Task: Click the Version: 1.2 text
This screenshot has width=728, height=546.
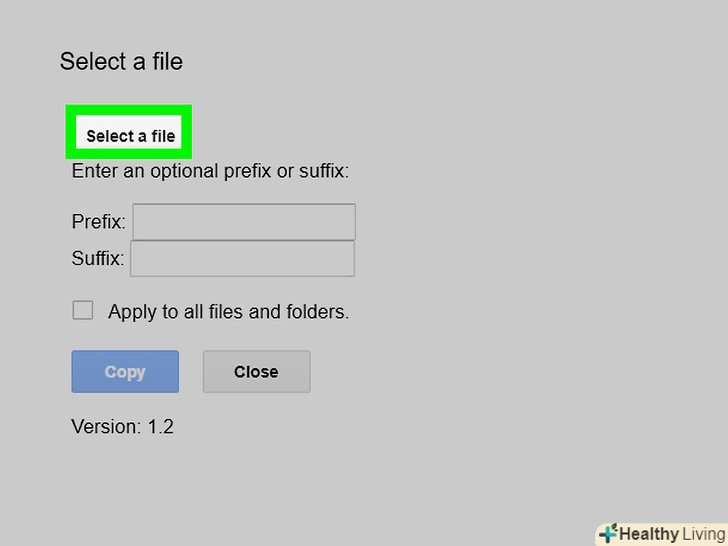Action: (x=122, y=427)
